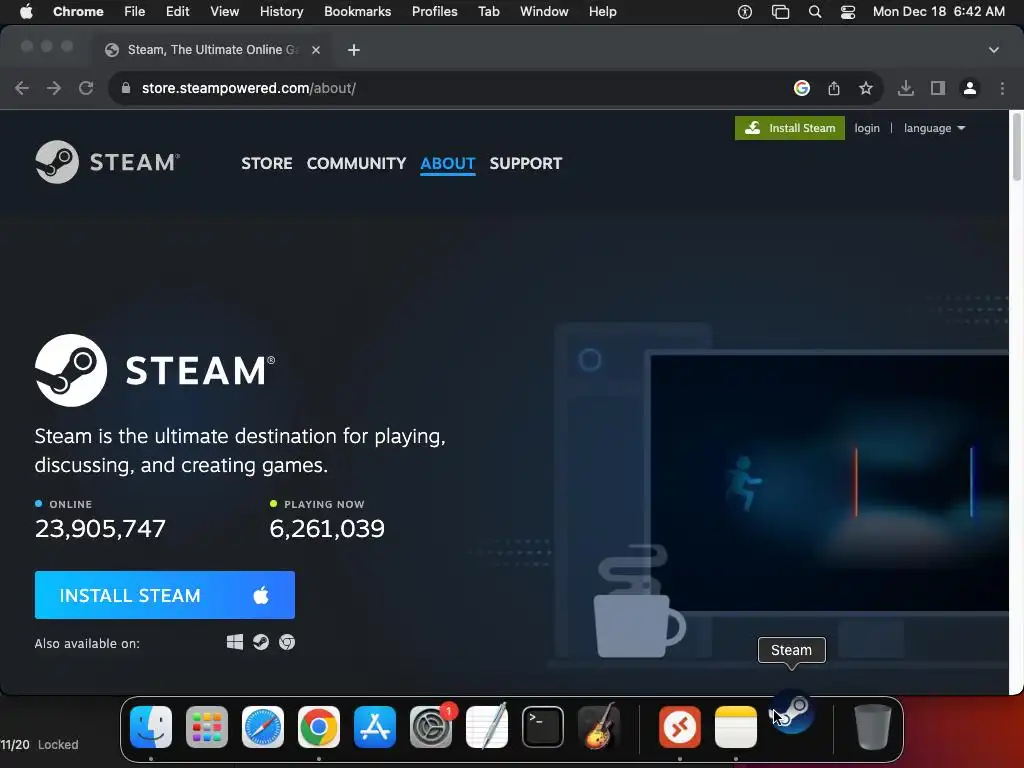Open Notes from the dock
Viewport: 1024px width, 768px height.
pos(736,727)
